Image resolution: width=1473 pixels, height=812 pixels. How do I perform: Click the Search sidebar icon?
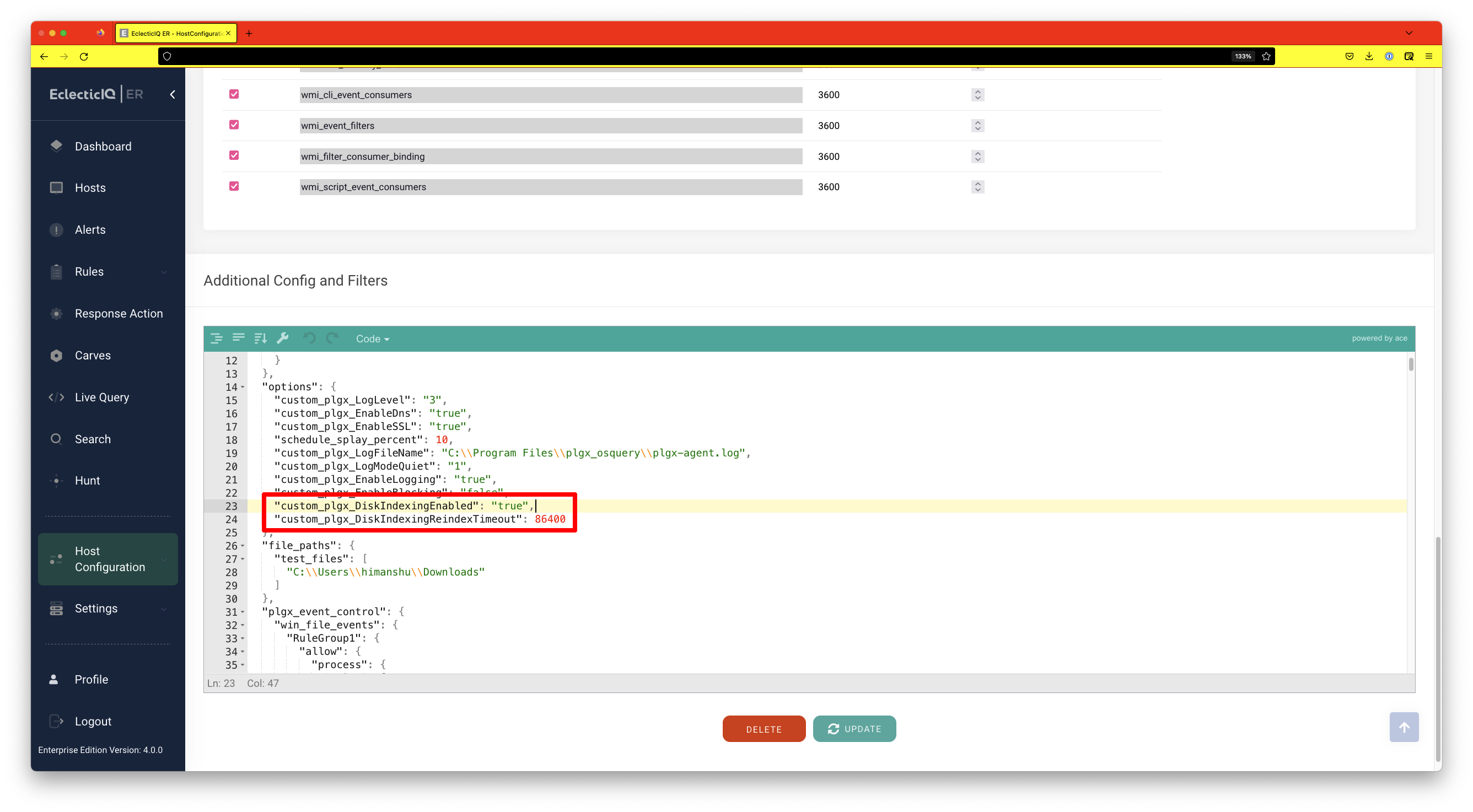click(x=56, y=439)
